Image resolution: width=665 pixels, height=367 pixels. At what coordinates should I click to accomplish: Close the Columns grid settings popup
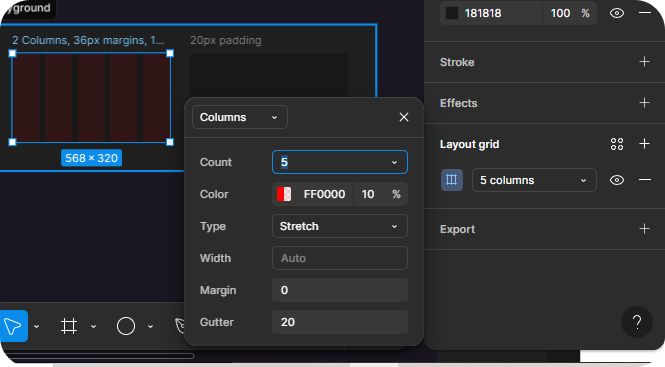click(404, 117)
